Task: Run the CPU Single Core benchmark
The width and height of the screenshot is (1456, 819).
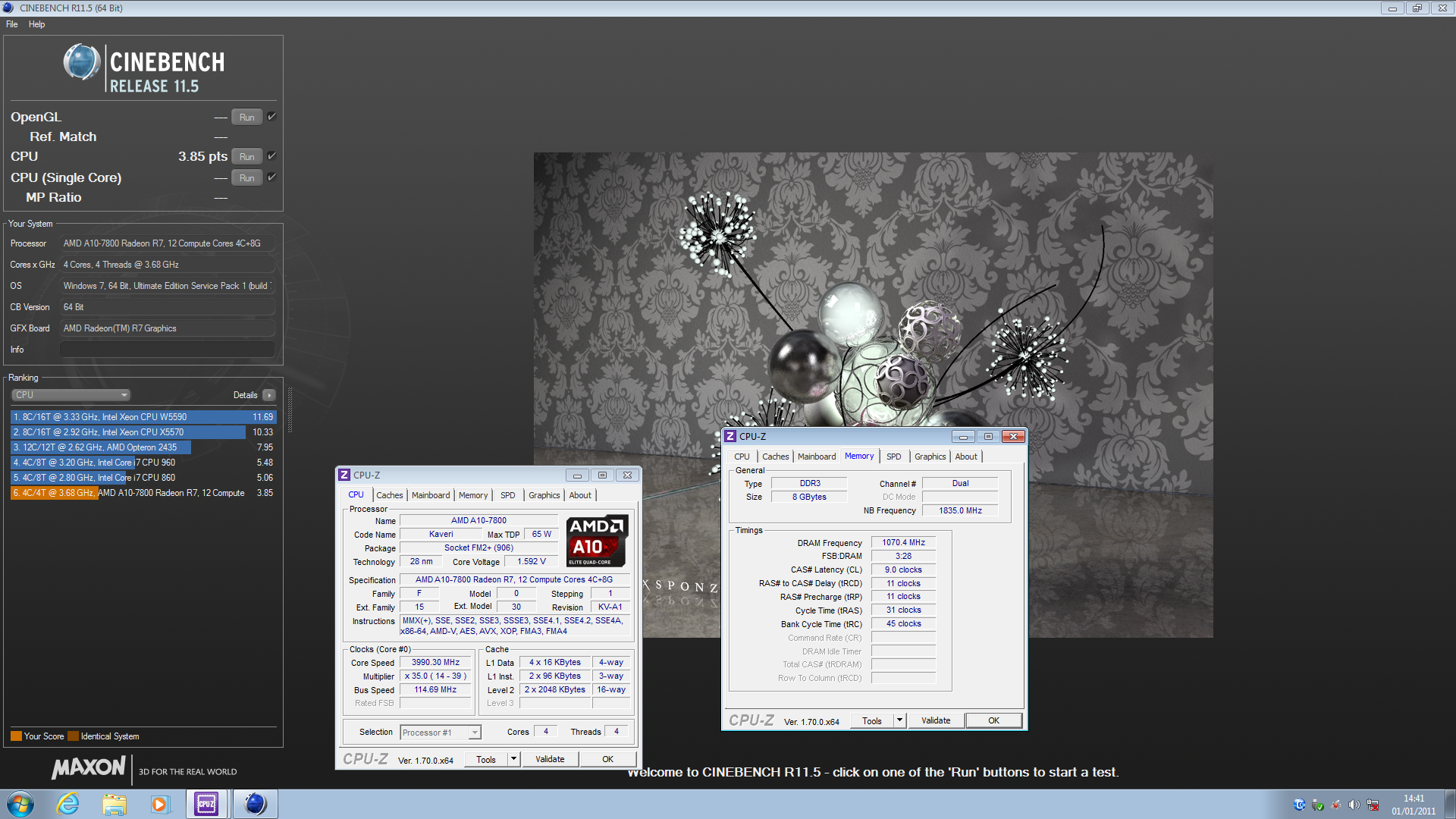Action: [247, 177]
